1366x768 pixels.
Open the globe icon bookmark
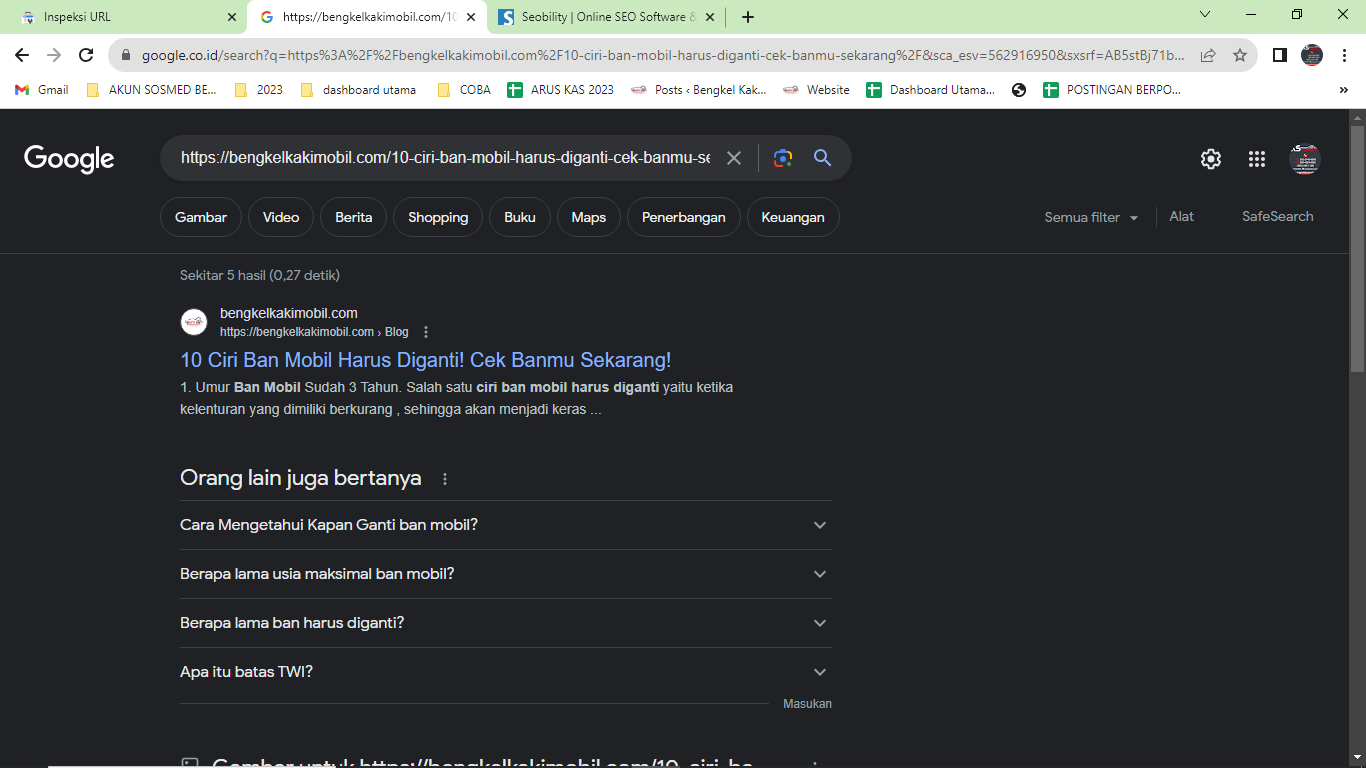1019,90
